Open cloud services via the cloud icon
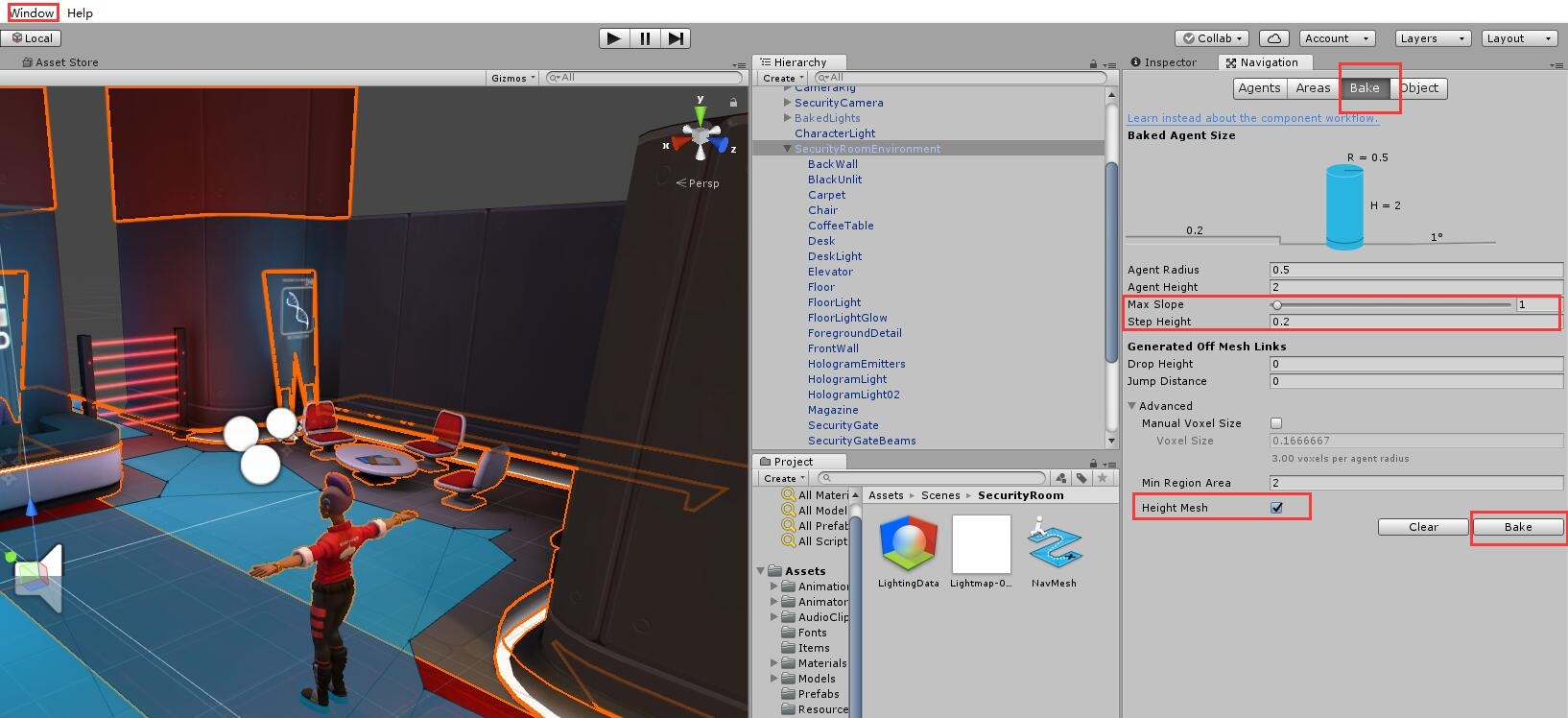This screenshot has width=1568, height=718. [x=1273, y=38]
